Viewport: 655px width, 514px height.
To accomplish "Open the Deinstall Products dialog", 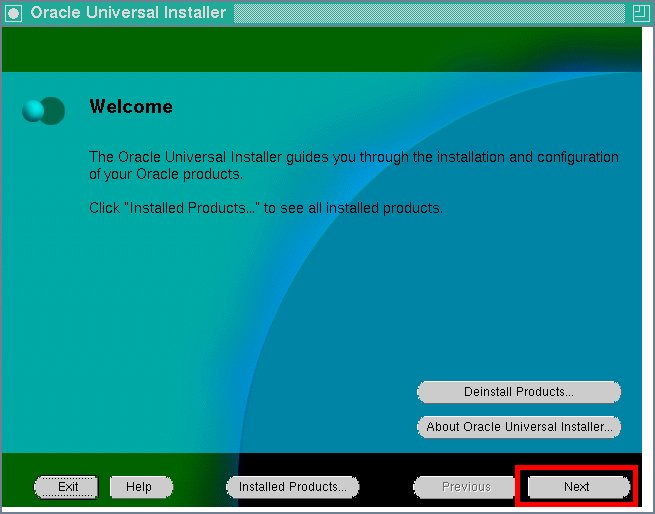I will (519, 392).
